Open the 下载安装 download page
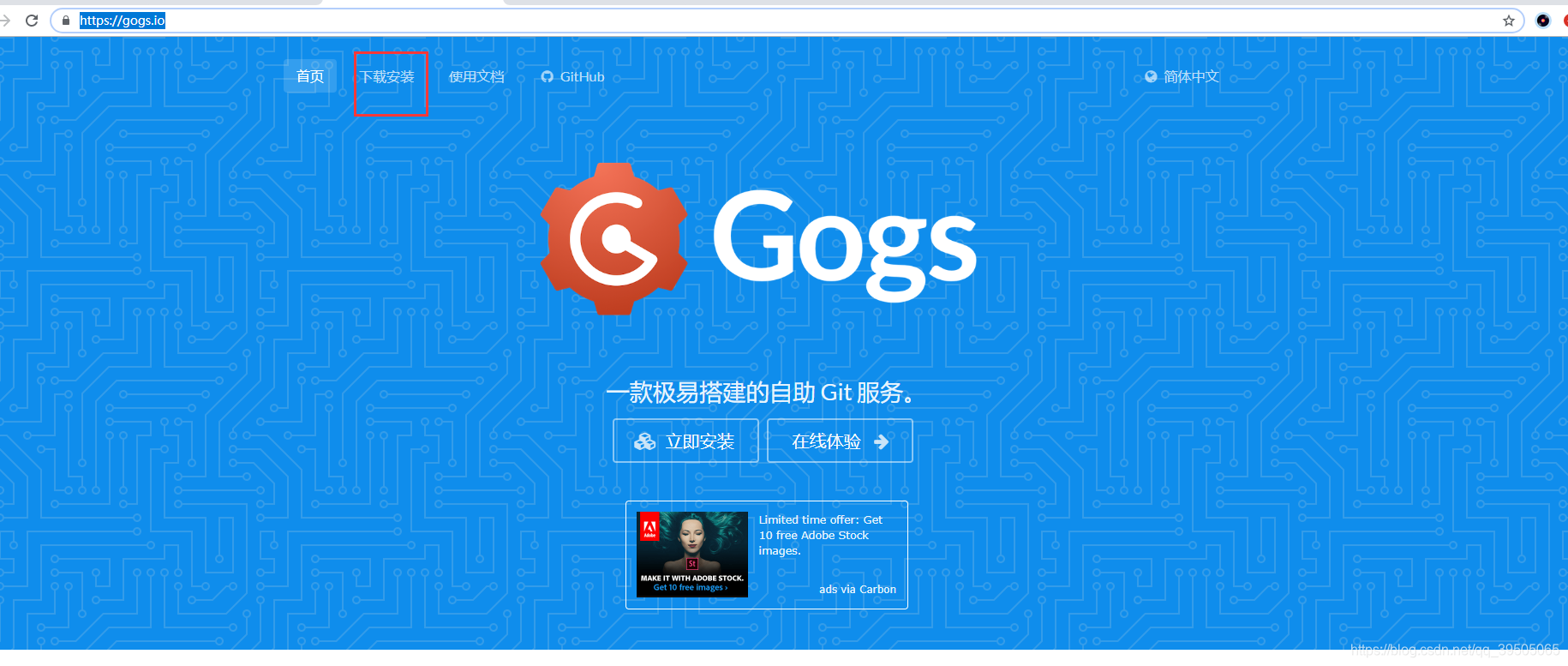Image resolution: width=1568 pixels, height=666 pixels. [387, 76]
